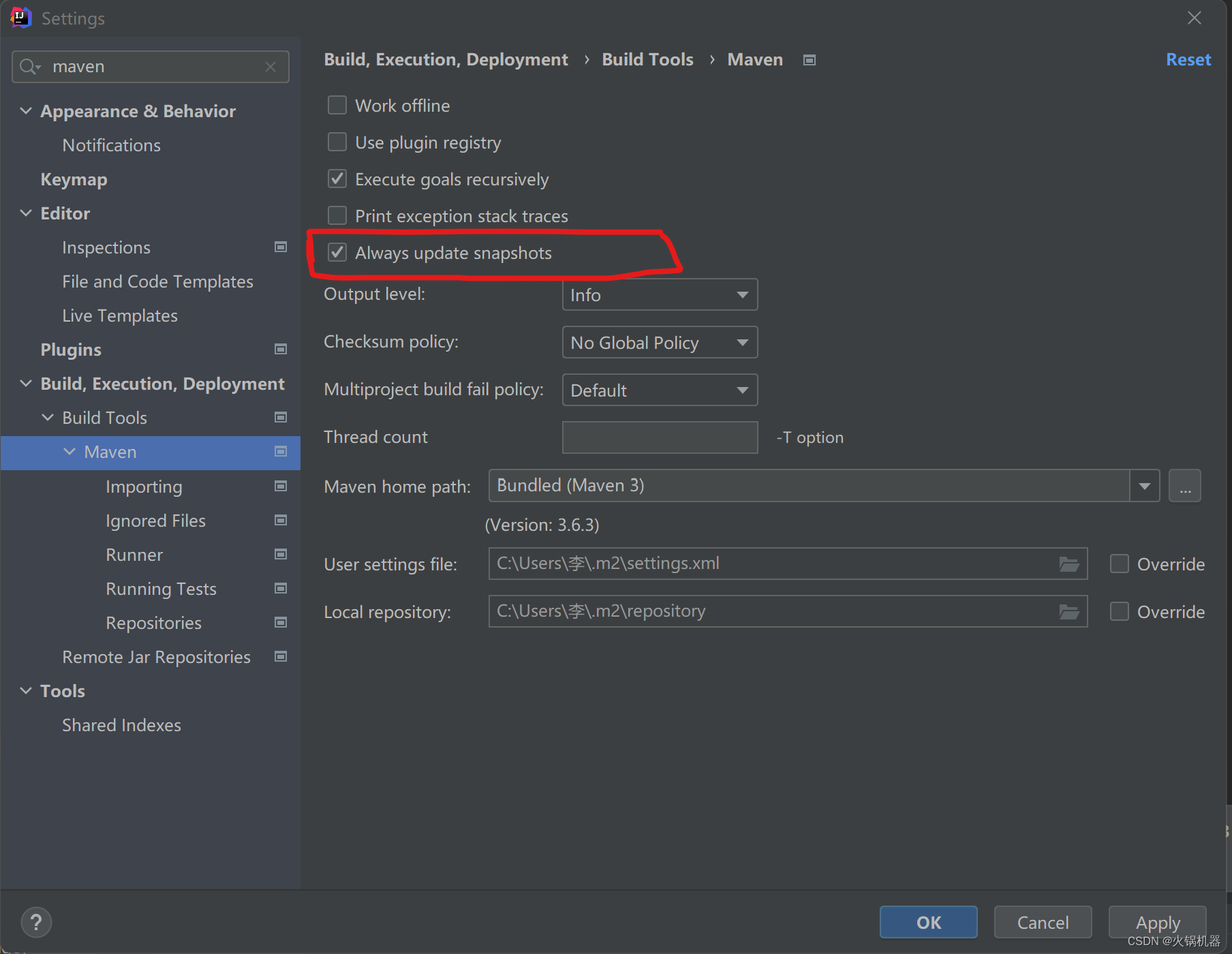Open folder browser for Local repository
Viewport: 1232px width, 954px height.
click(x=1069, y=611)
